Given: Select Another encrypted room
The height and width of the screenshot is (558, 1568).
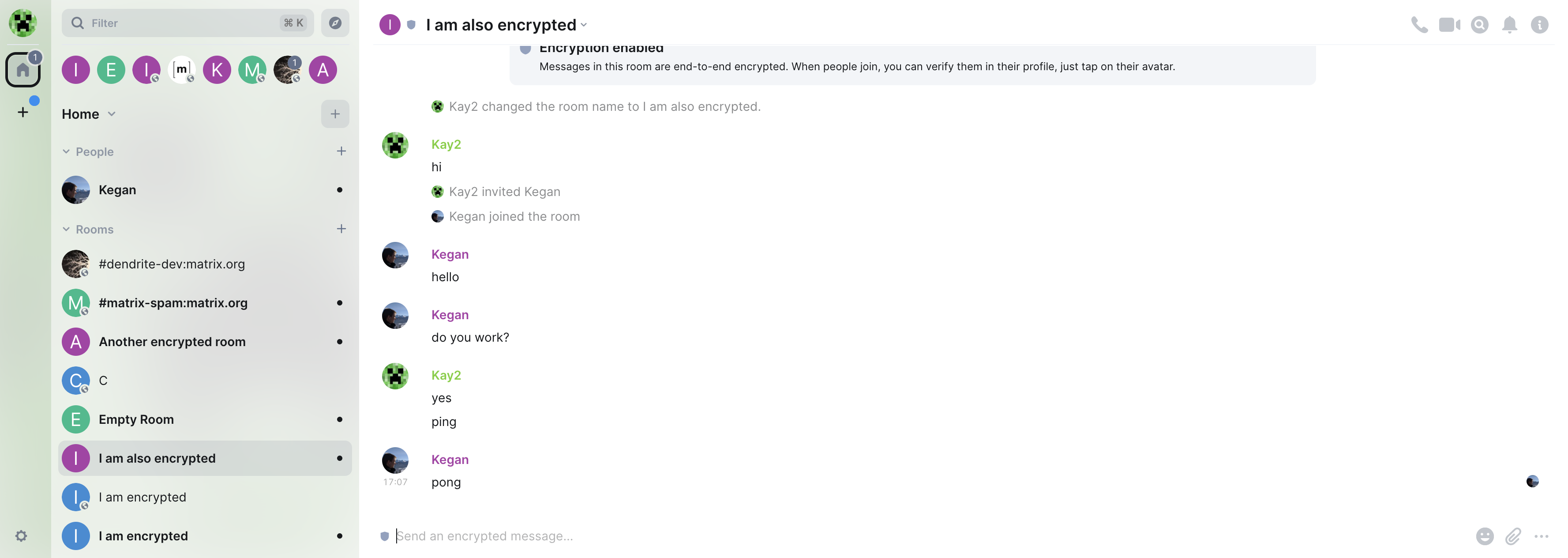Looking at the screenshot, I should point(172,342).
